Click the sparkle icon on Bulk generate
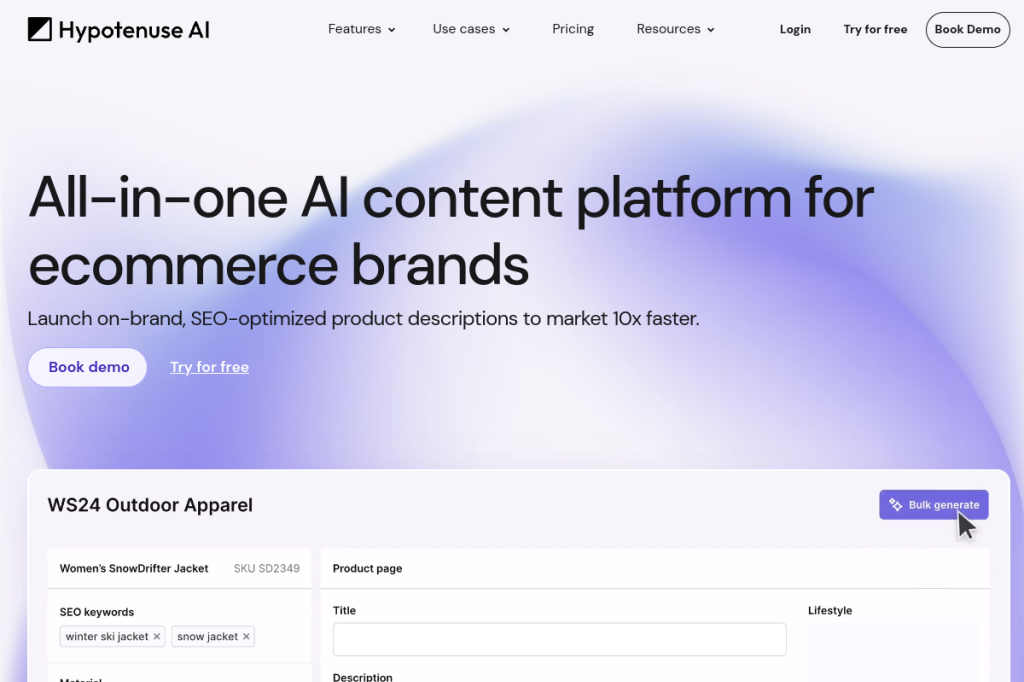The width and height of the screenshot is (1024, 682). [x=895, y=505]
